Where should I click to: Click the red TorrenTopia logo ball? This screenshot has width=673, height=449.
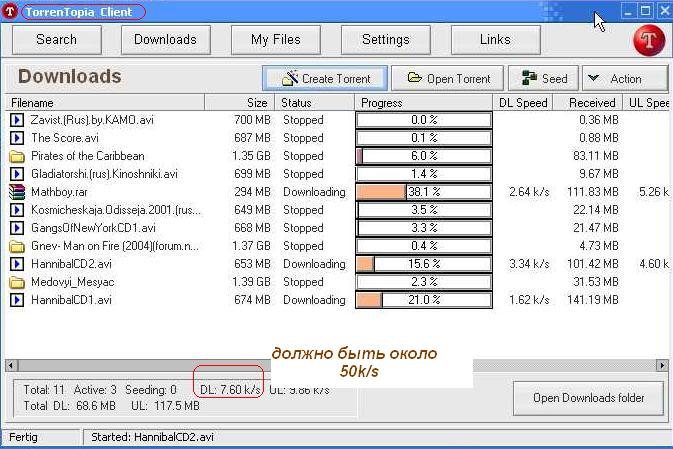click(649, 40)
